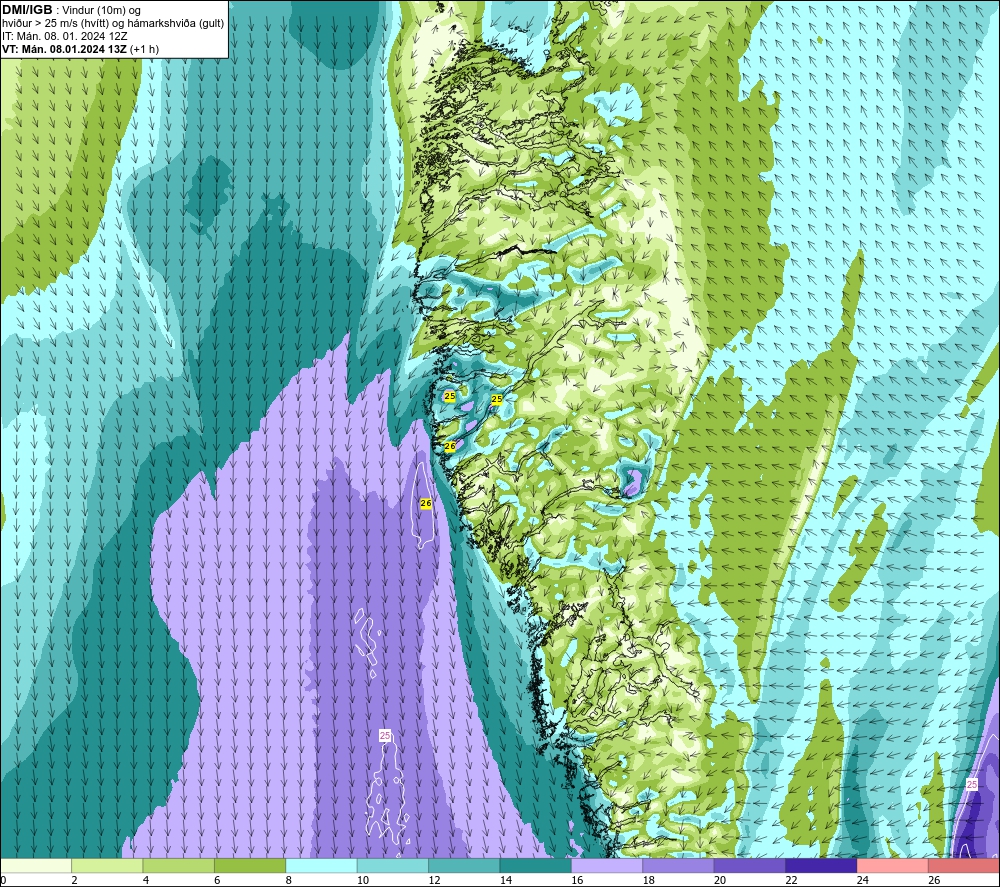Image resolution: width=1000 pixels, height=887 pixels.
Task: Click the 'Vindur (10m) og' heading text
Action: [101, 10]
